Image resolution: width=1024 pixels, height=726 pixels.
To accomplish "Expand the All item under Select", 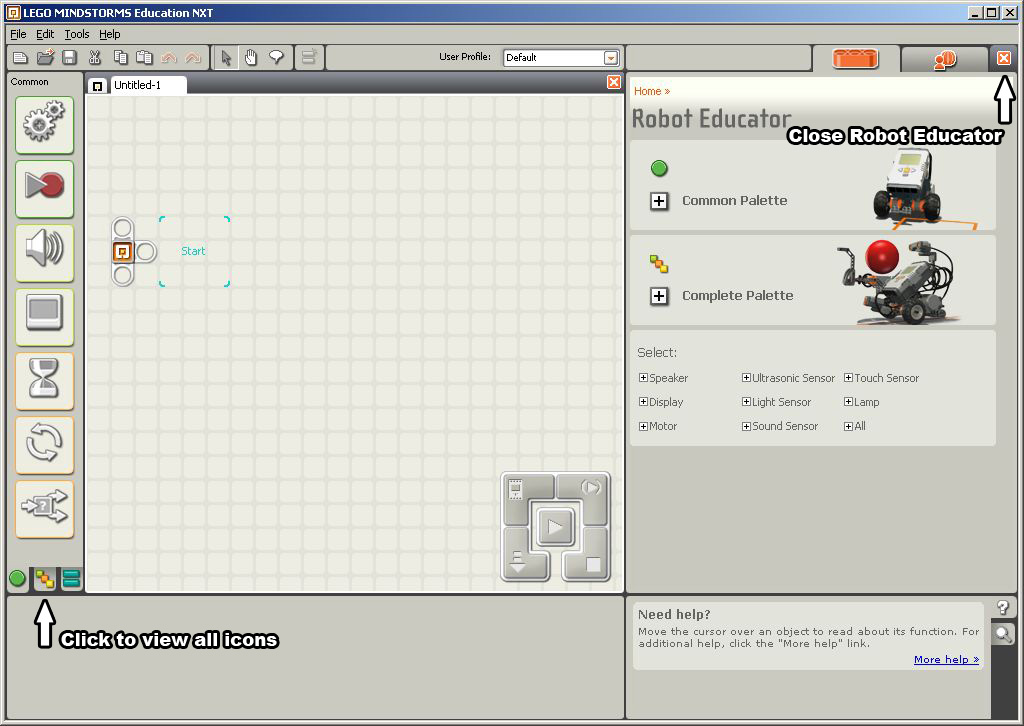I will (848, 426).
